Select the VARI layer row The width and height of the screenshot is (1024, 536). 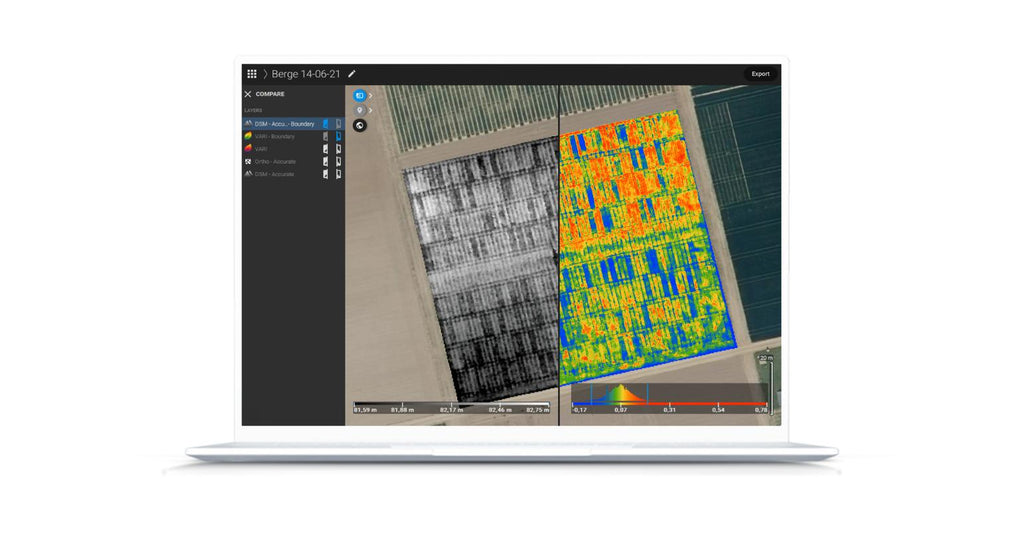pyautogui.click(x=293, y=149)
